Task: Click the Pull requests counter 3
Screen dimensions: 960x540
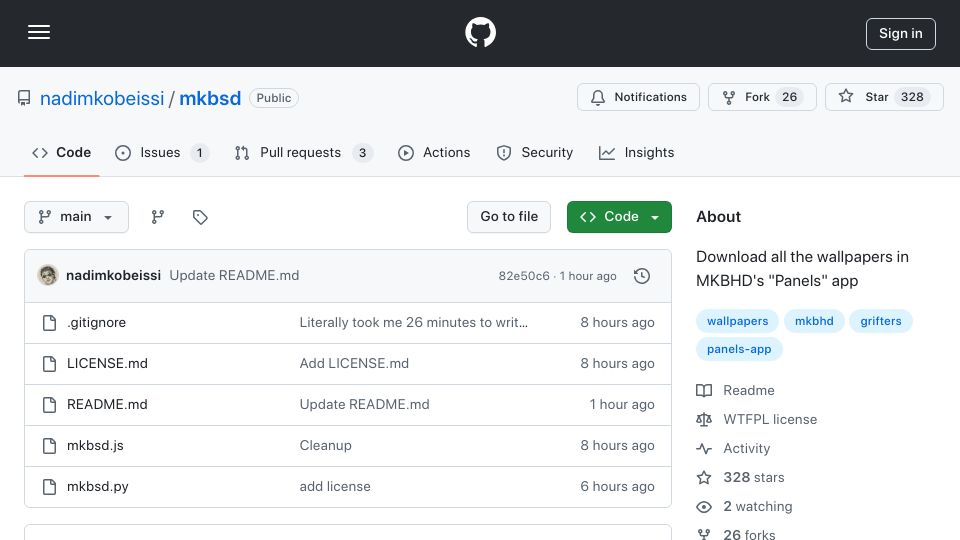Action: 362,152
